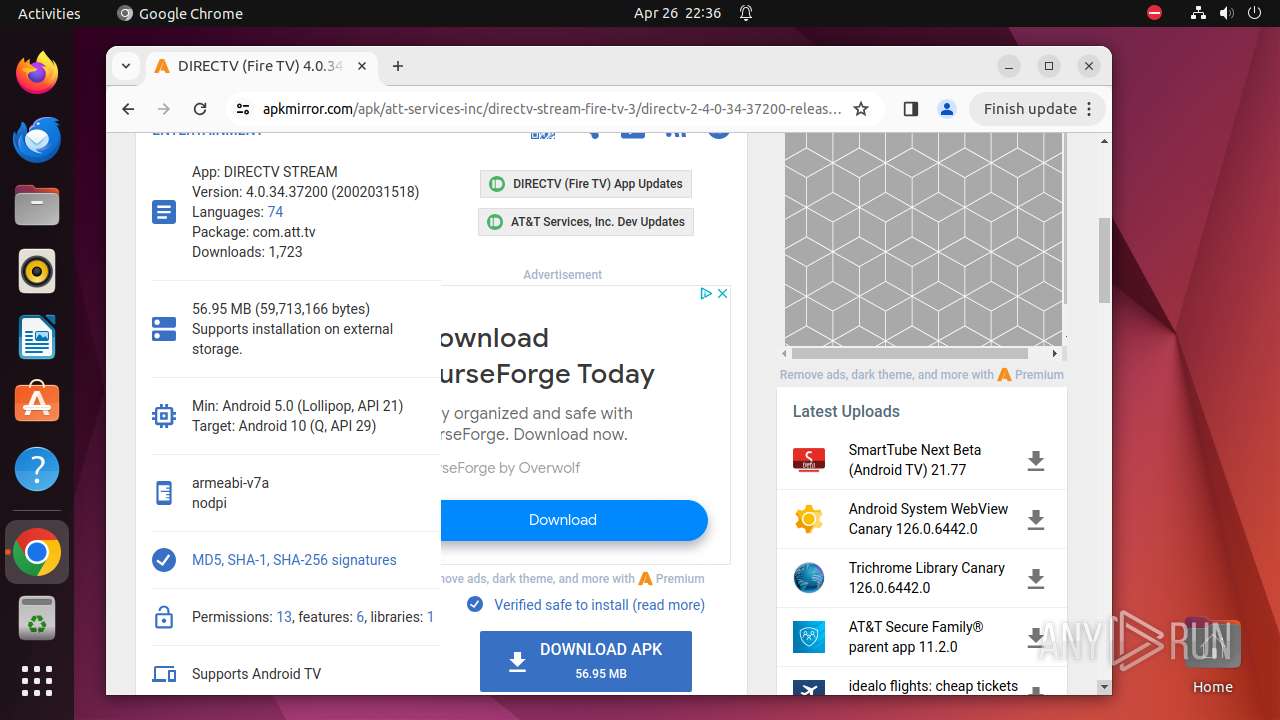
Task: Open the notifications bell in top bar
Action: 746,13
